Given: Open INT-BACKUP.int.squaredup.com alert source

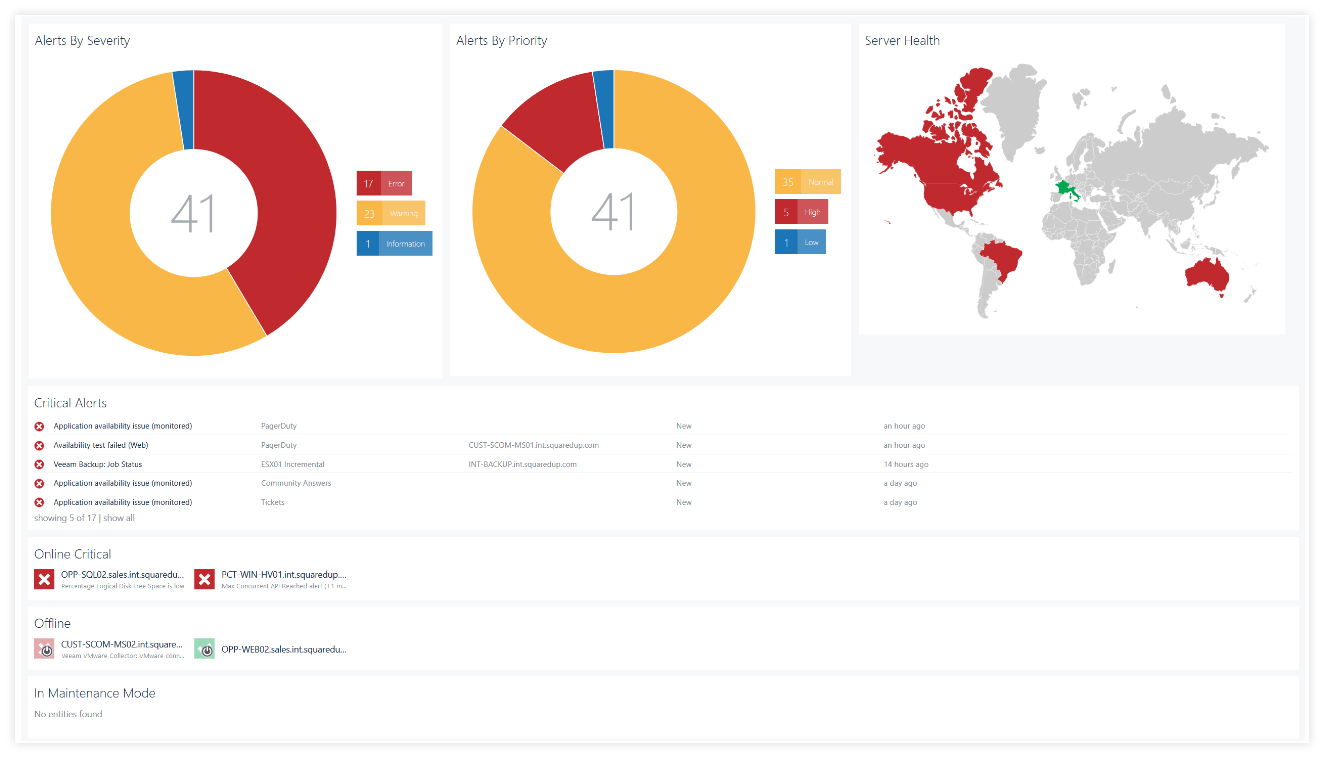Looking at the screenshot, I should [522, 464].
